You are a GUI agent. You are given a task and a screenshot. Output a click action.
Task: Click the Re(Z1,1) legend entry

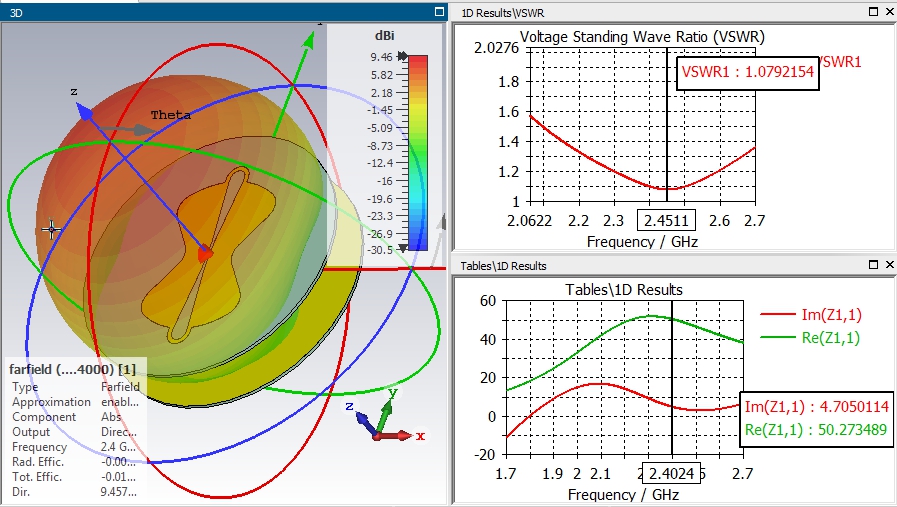(810, 338)
